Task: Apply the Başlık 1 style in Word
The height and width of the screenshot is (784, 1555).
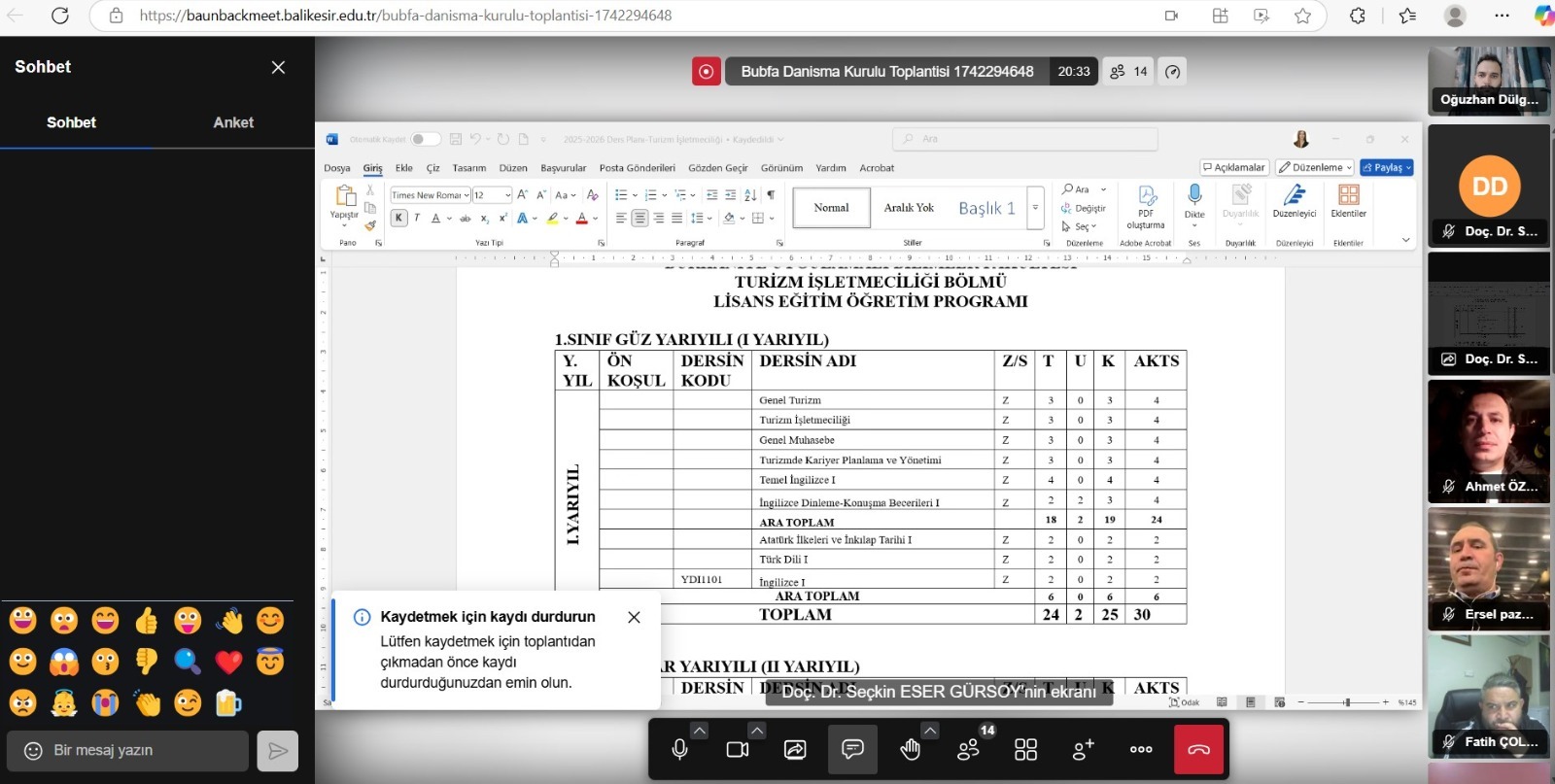Action: pos(986,208)
